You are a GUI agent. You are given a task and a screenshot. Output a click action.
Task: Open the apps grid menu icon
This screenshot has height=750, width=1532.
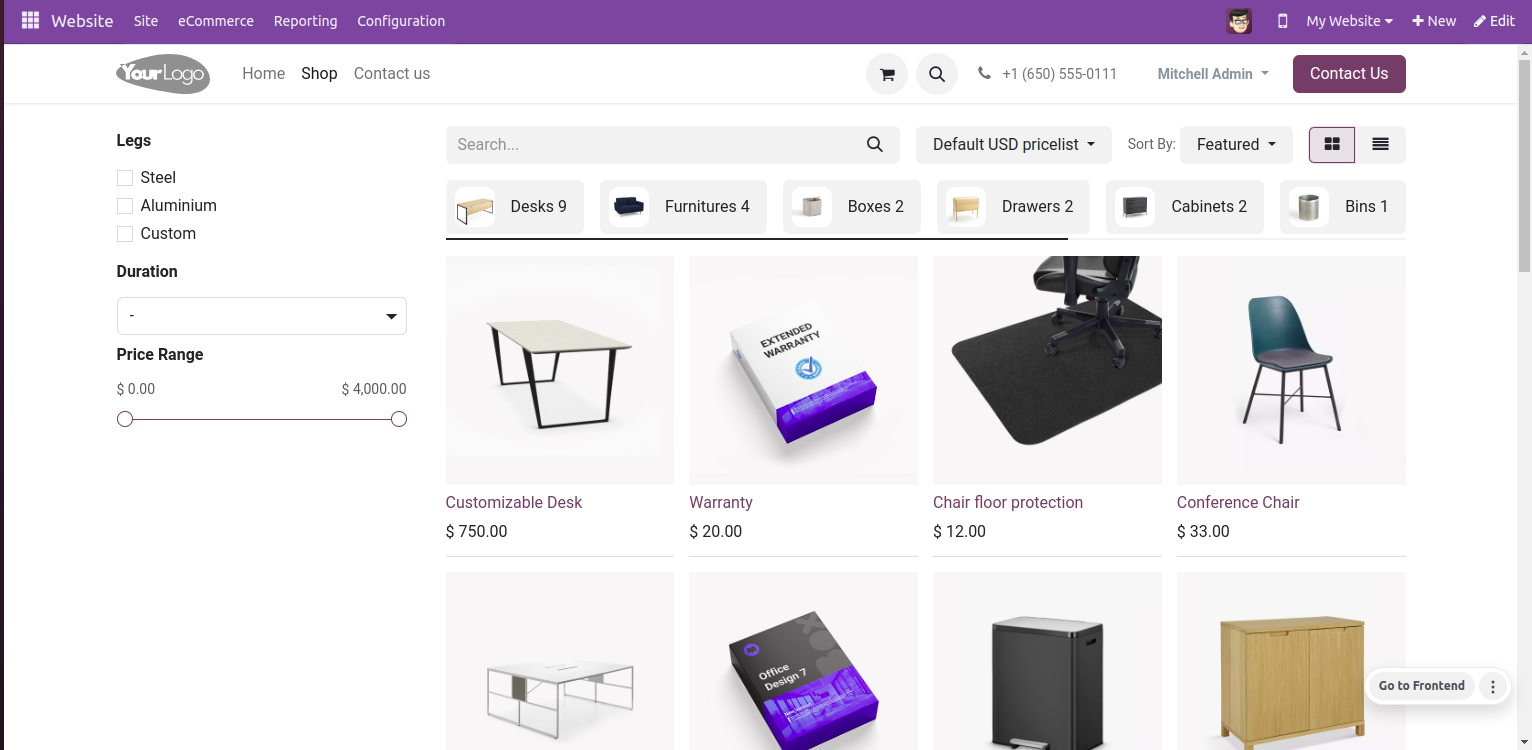pos(30,21)
